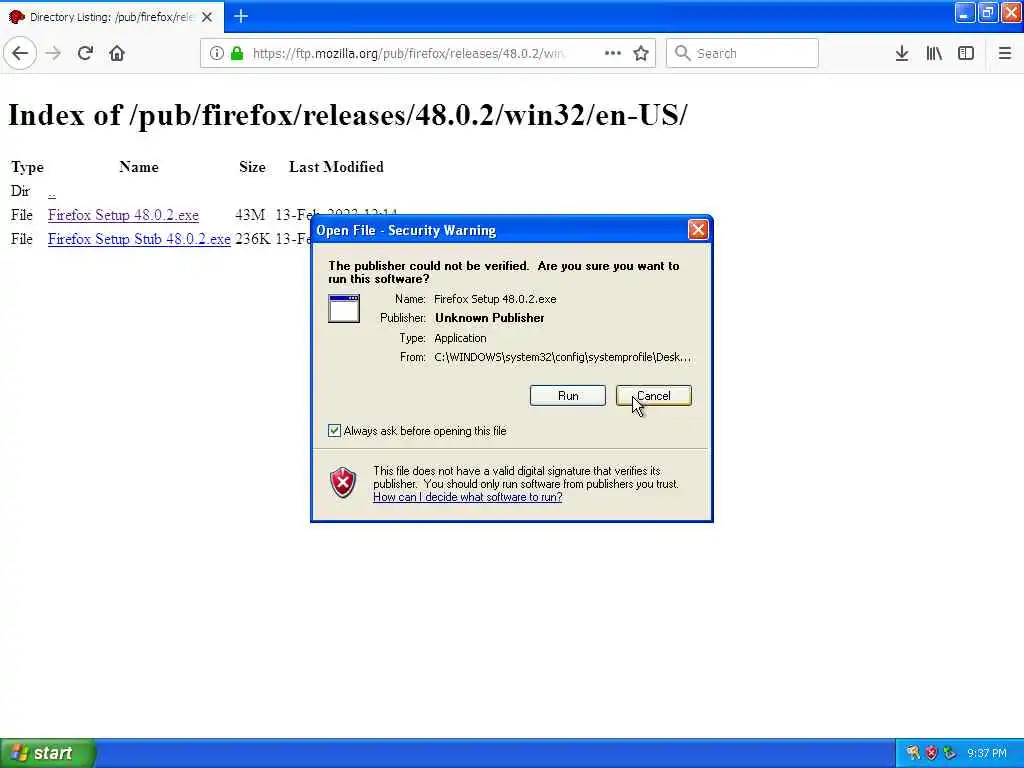Viewport: 1024px width, 768px height.
Task: Click the taskbar clock 9:37 PM
Action: (x=987, y=754)
